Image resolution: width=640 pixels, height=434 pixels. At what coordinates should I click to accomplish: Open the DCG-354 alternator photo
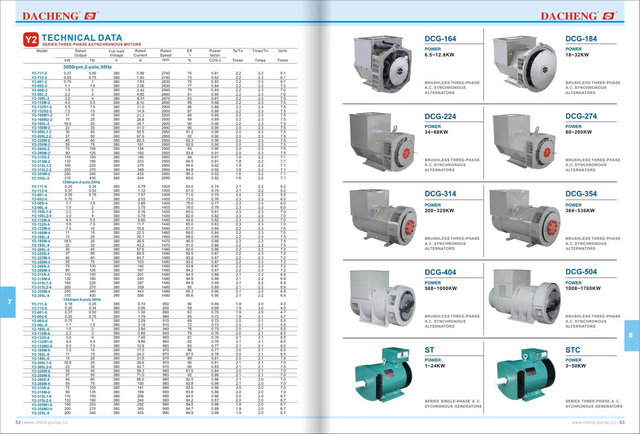coord(524,218)
